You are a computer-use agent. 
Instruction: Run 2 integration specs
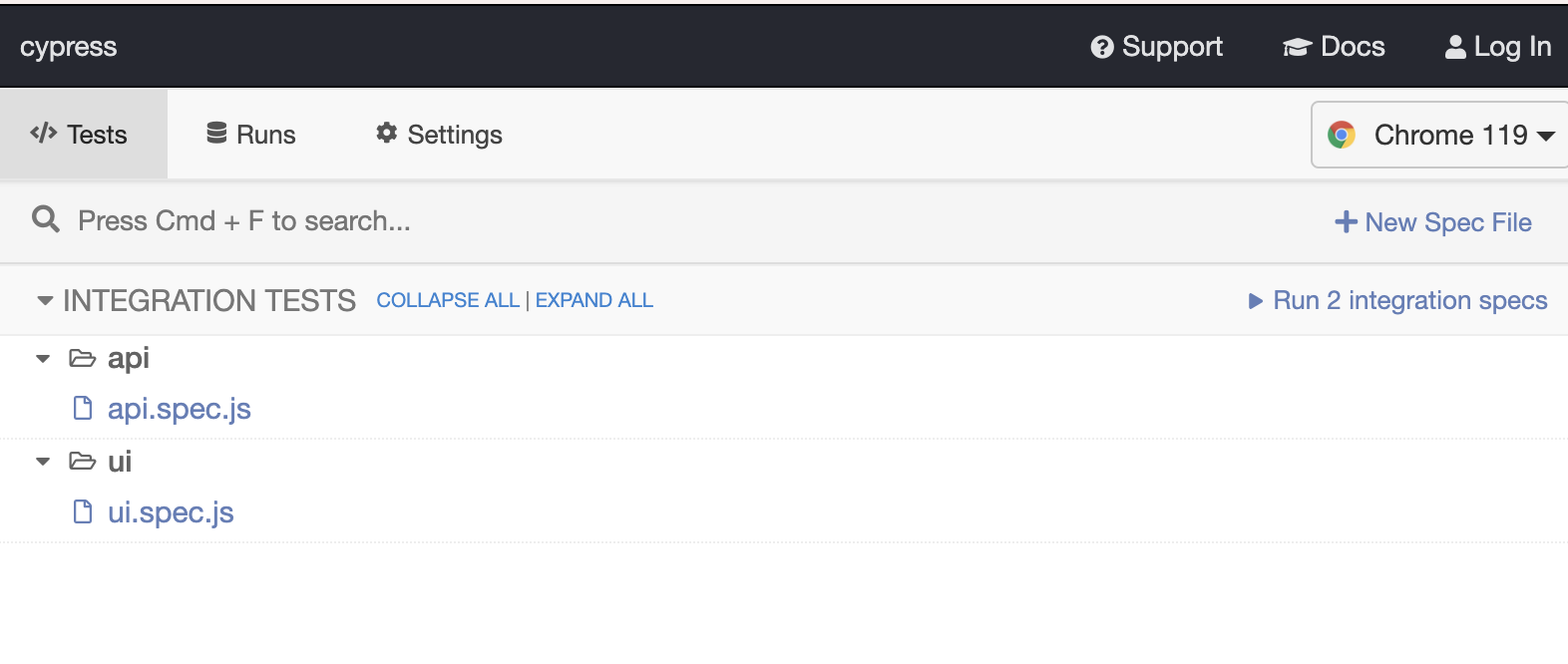coord(1397,300)
